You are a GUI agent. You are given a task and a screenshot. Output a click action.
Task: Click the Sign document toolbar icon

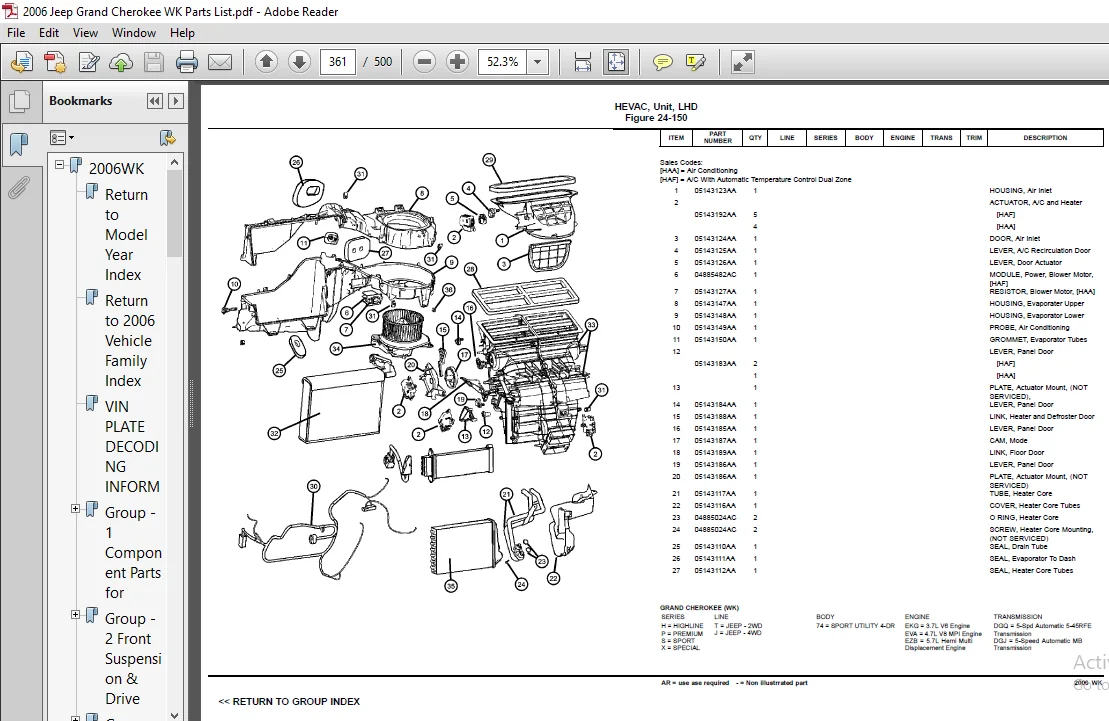coord(88,62)
